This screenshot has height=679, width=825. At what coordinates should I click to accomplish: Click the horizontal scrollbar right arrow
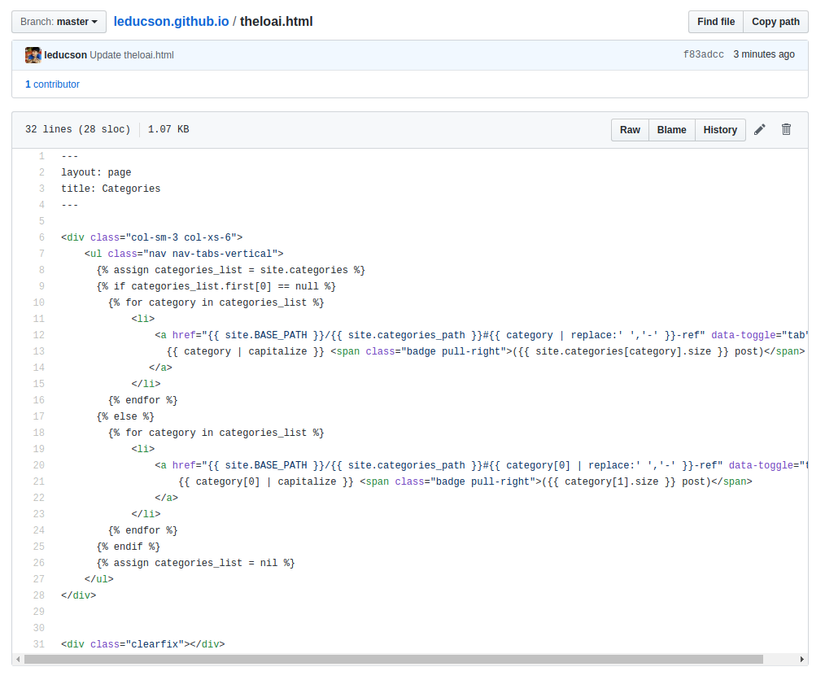[802, 660]
